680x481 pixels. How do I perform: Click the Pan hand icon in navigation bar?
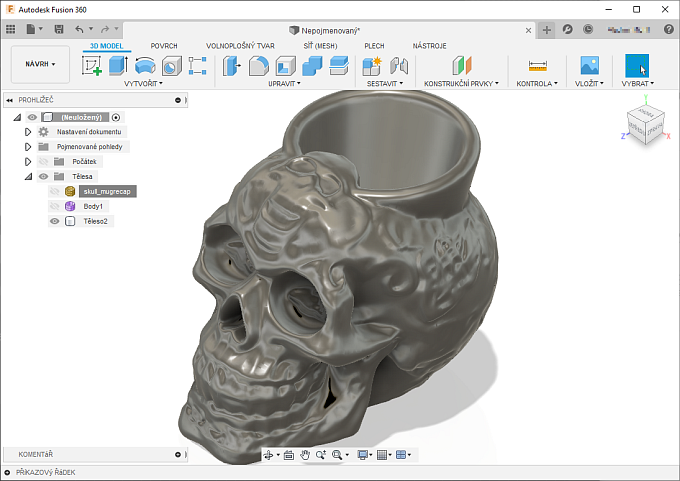pyautogui.click(x=305, y=455)
